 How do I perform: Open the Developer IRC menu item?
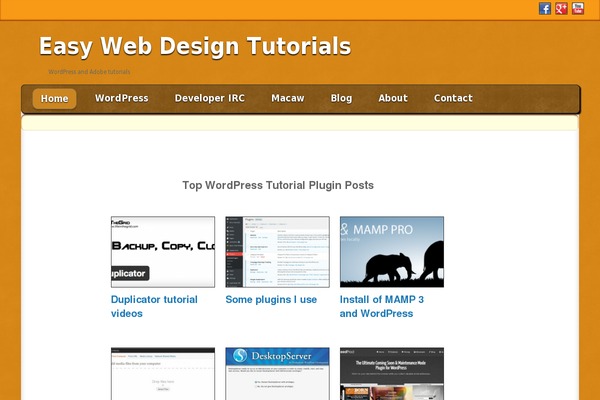tap(210, 98)
